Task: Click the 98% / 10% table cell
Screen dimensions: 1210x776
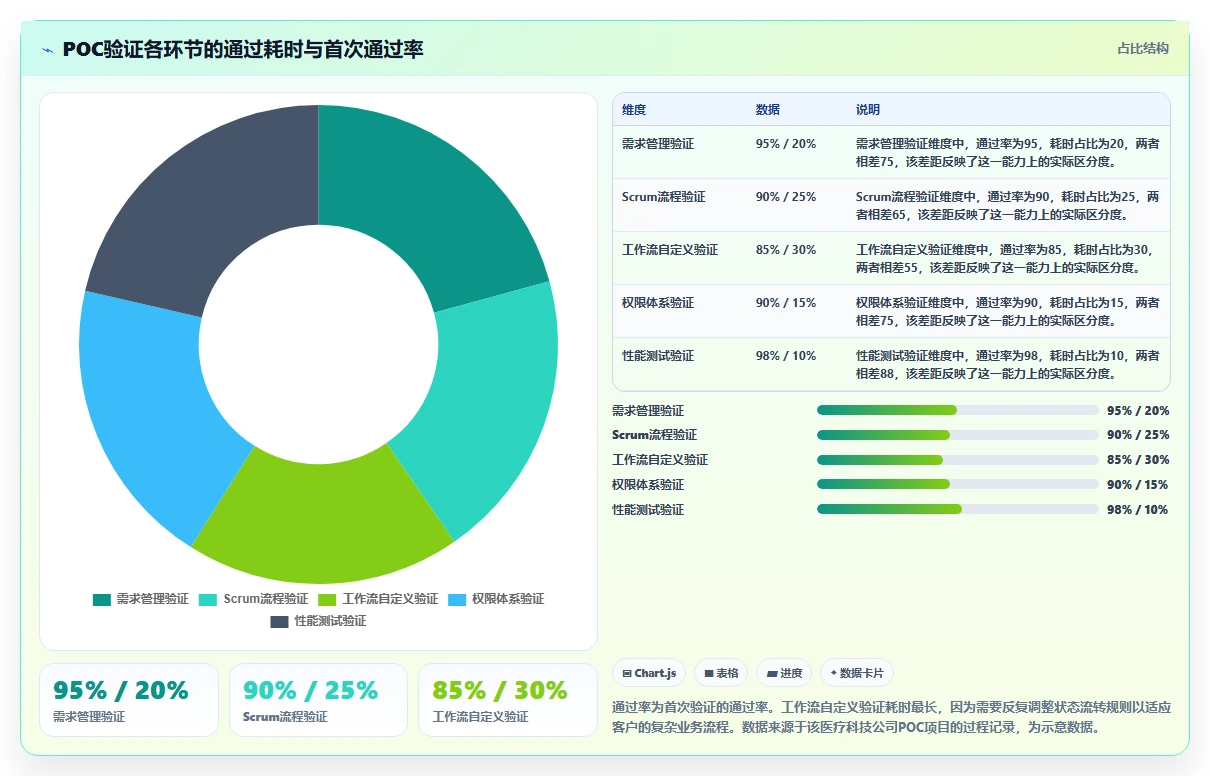Action: pos(786,356)
